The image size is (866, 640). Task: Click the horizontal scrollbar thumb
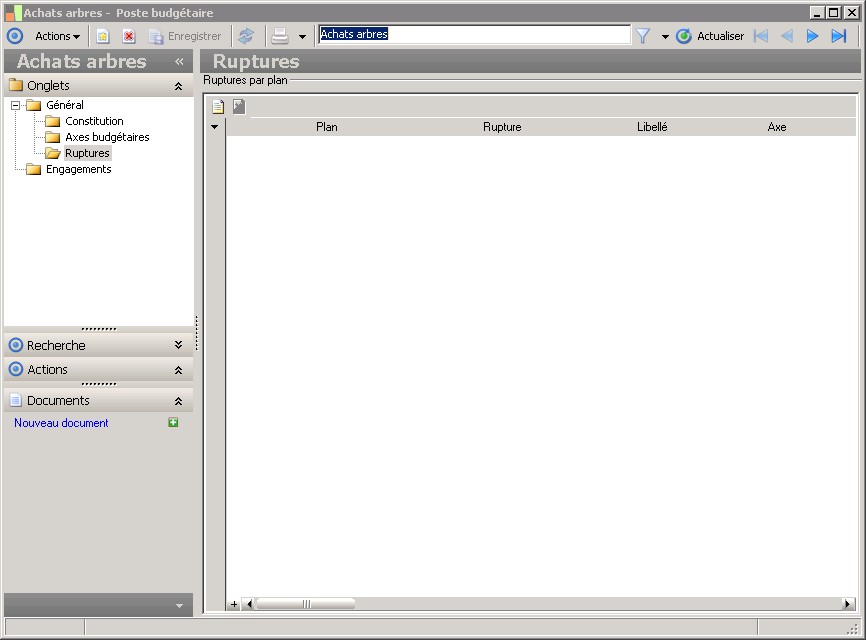pos(305,604)
